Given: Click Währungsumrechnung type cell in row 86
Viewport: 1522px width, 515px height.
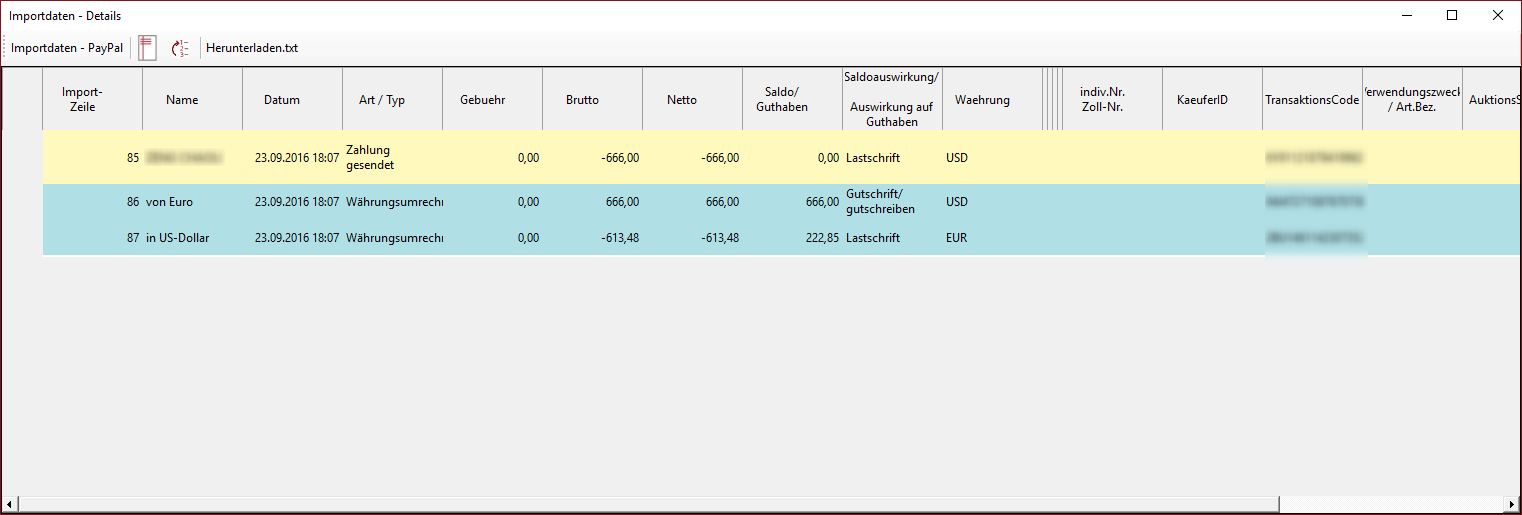Looking at the screenshot, I should click(x=392, y=202).
